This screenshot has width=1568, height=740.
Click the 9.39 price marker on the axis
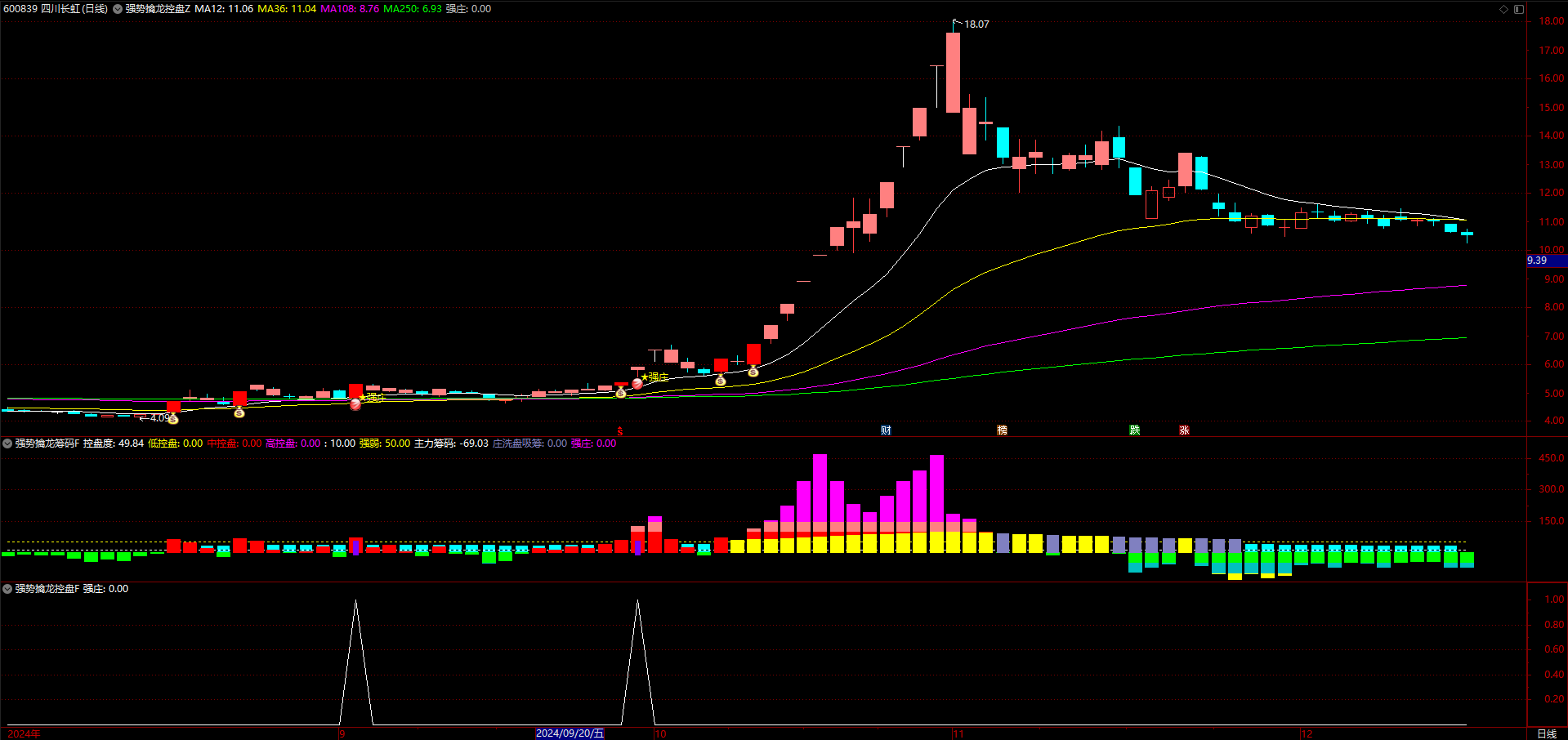click(1547, 261)
